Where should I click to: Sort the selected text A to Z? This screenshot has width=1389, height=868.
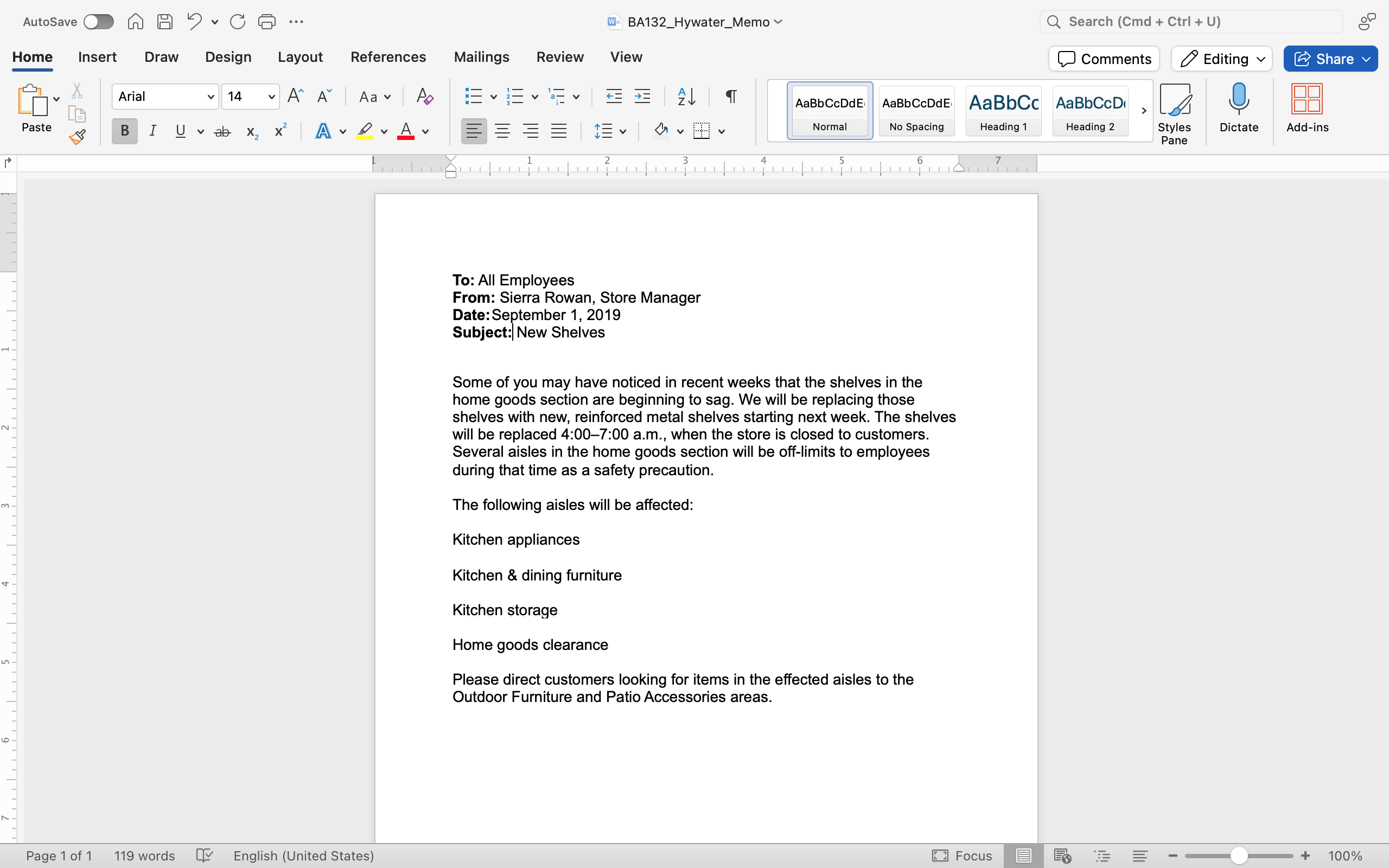(686, 97)
